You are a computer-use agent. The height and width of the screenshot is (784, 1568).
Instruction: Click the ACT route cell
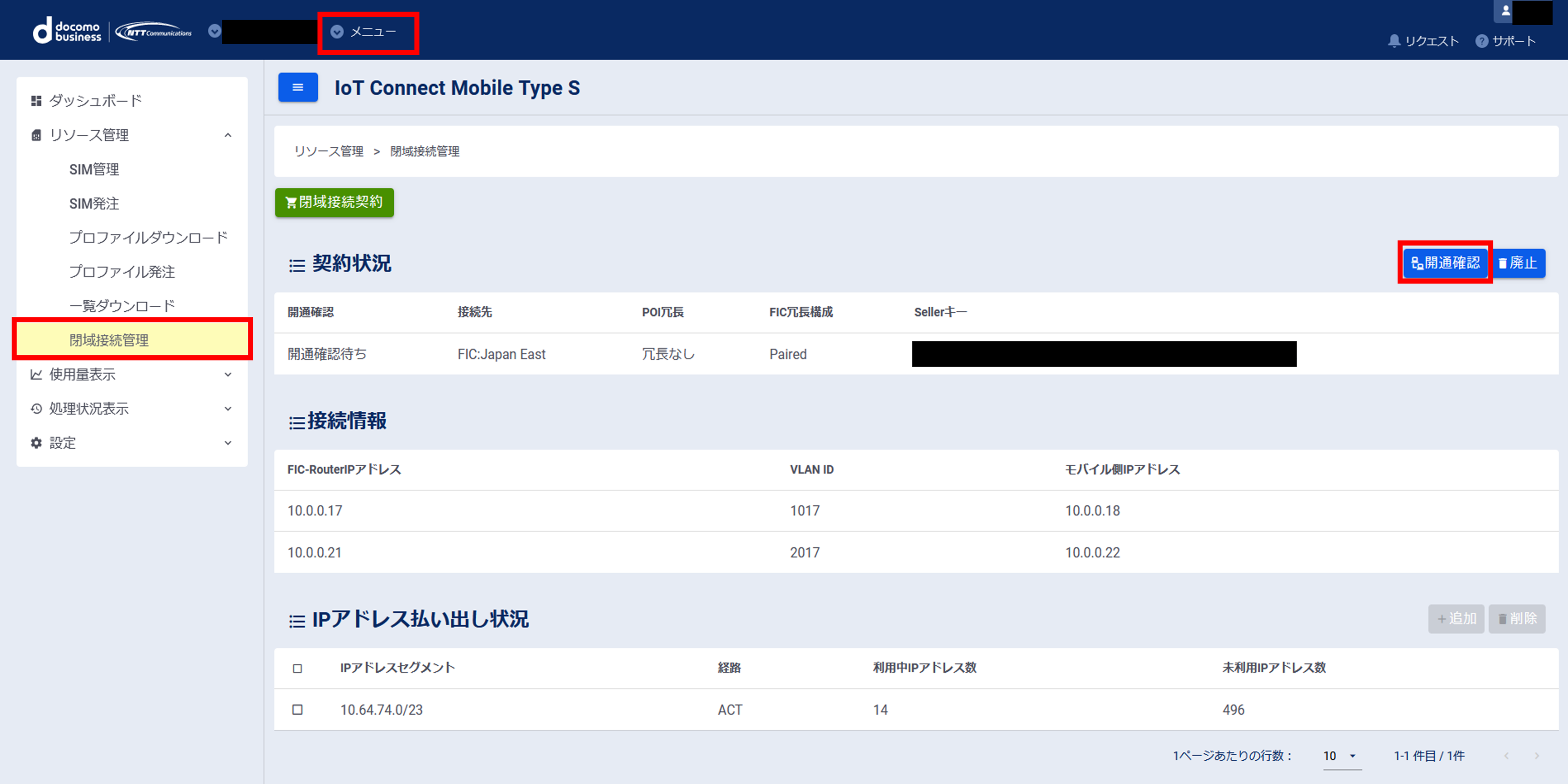point(730,710)
